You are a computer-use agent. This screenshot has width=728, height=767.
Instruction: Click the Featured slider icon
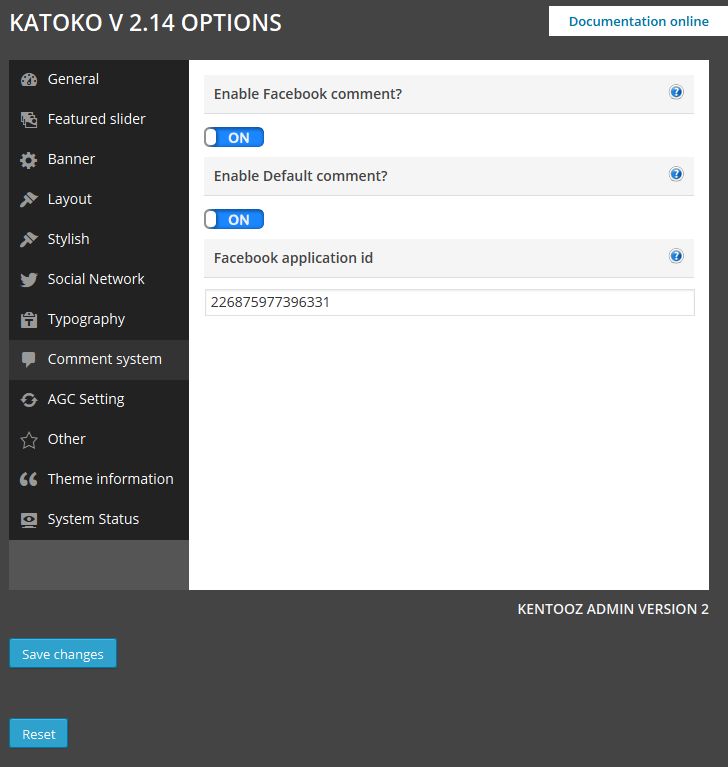point(29,120)
